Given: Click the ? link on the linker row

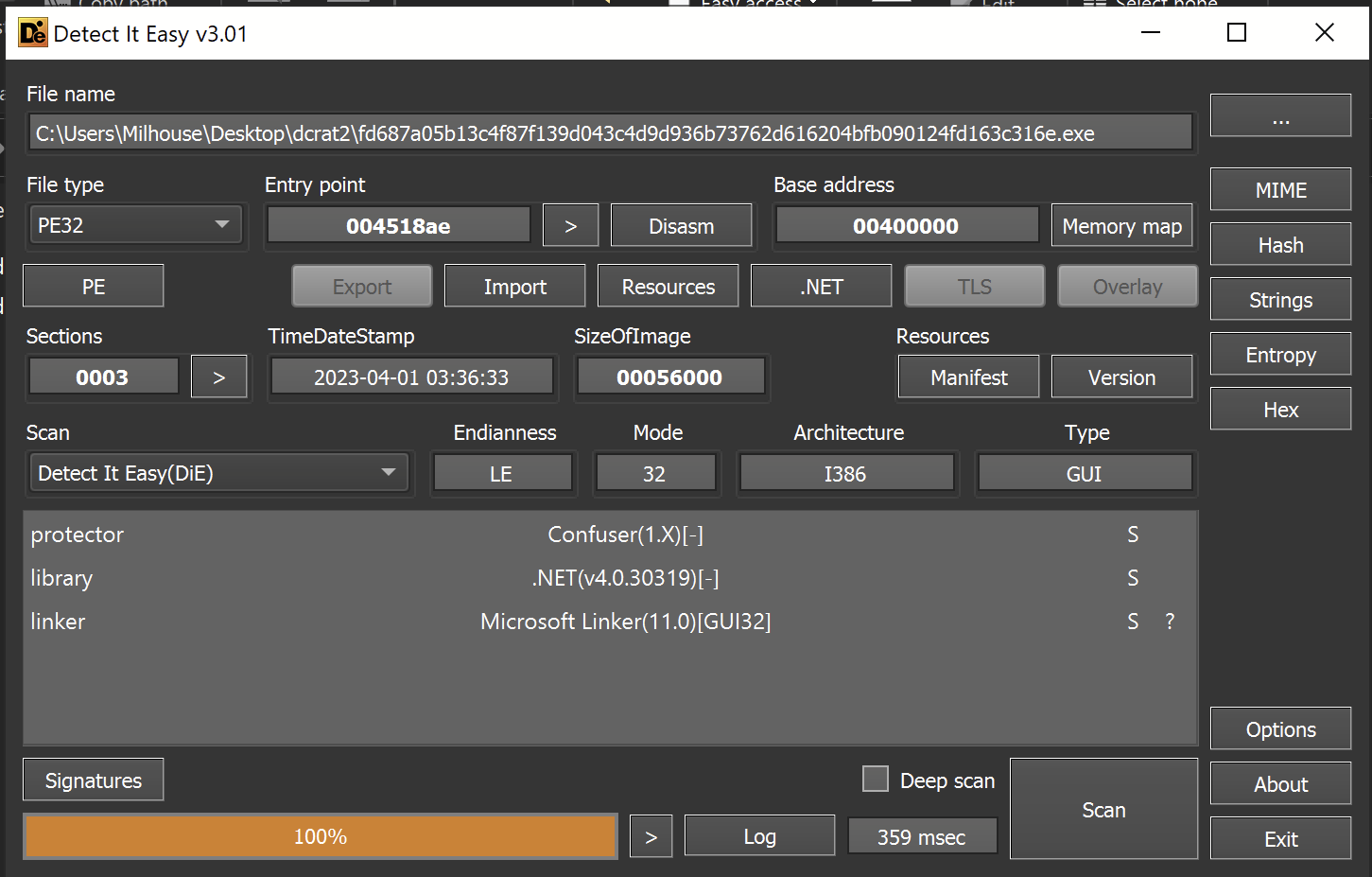Looking at the screenshot, I should tap(1170, 622).
